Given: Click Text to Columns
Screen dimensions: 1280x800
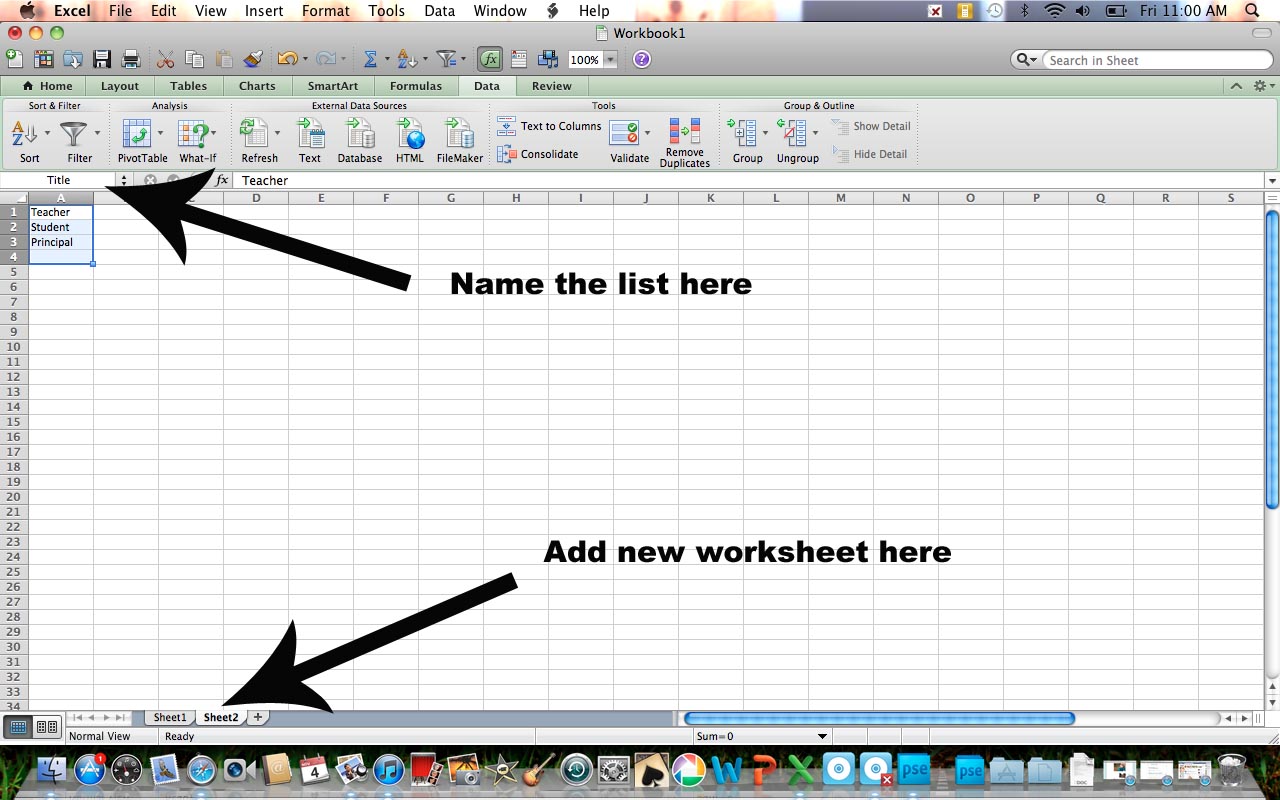Looking at the screenshot, I should tap(550, 127).
